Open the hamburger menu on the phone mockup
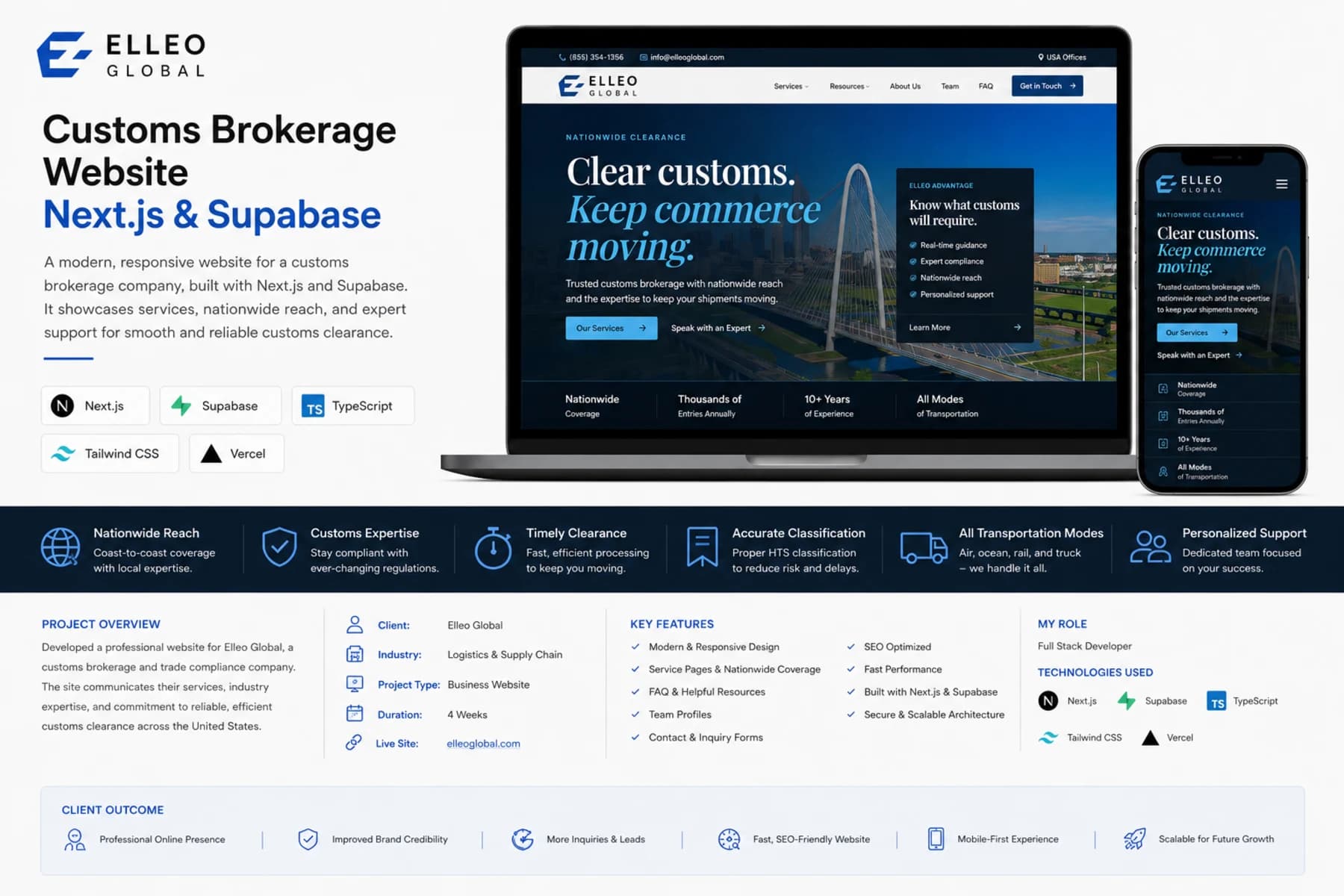The height and width of the screenshot is (896, 1344). coord(1281,184)
